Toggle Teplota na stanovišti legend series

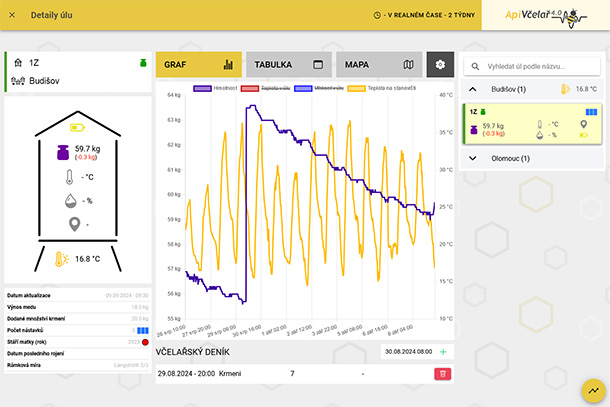(382, 88)
